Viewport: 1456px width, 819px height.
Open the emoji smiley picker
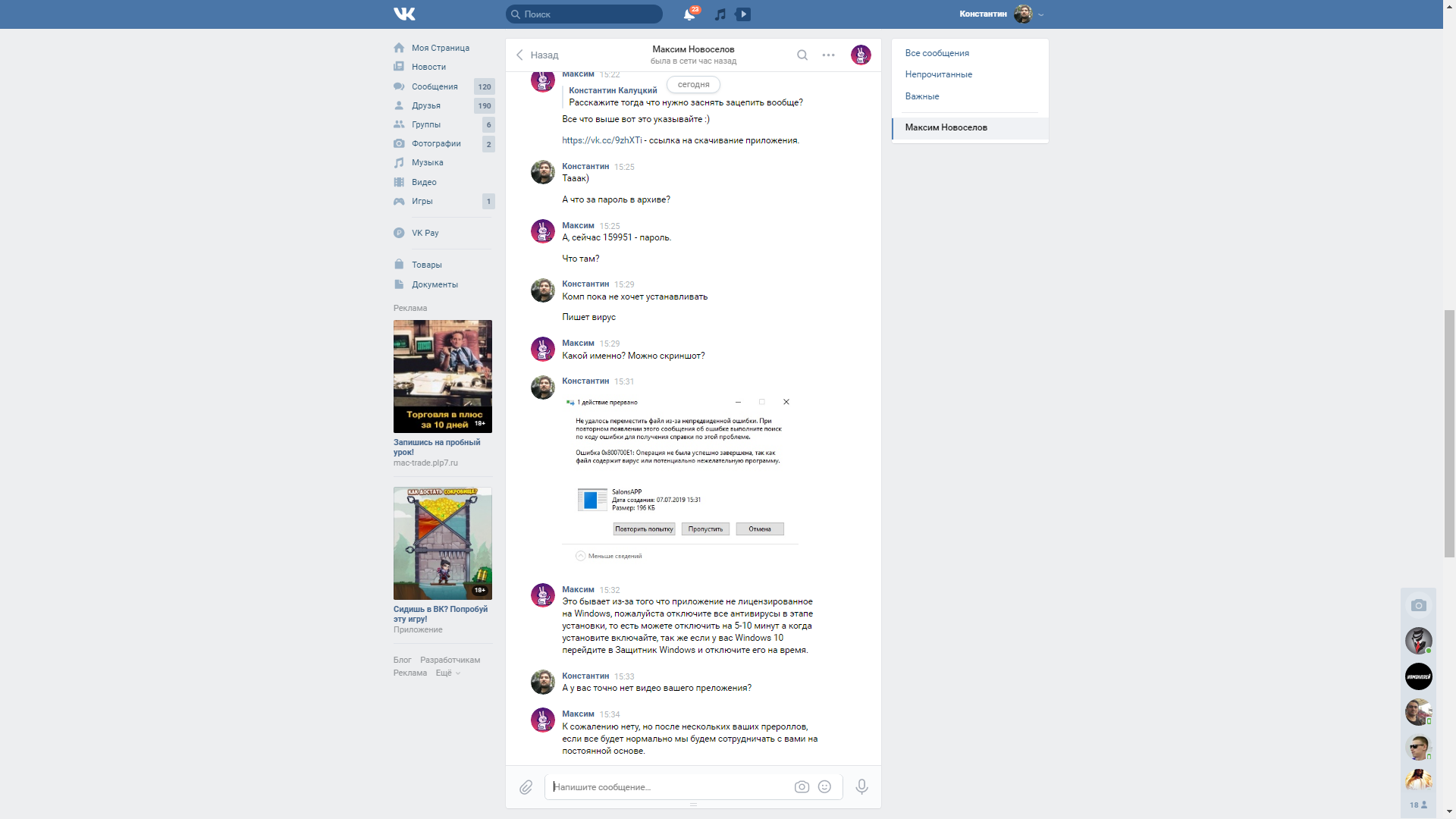(824, 787)
